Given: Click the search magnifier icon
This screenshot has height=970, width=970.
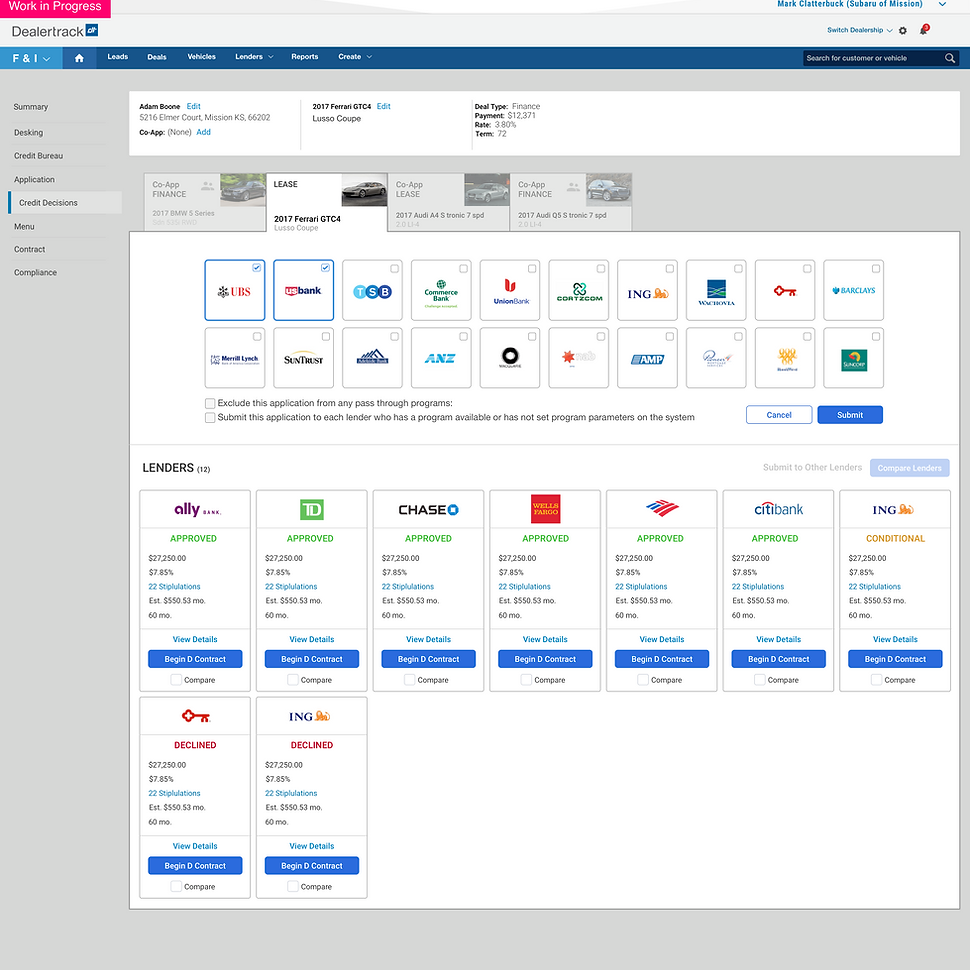Looking at the screenshot, I should click(950, 58).
